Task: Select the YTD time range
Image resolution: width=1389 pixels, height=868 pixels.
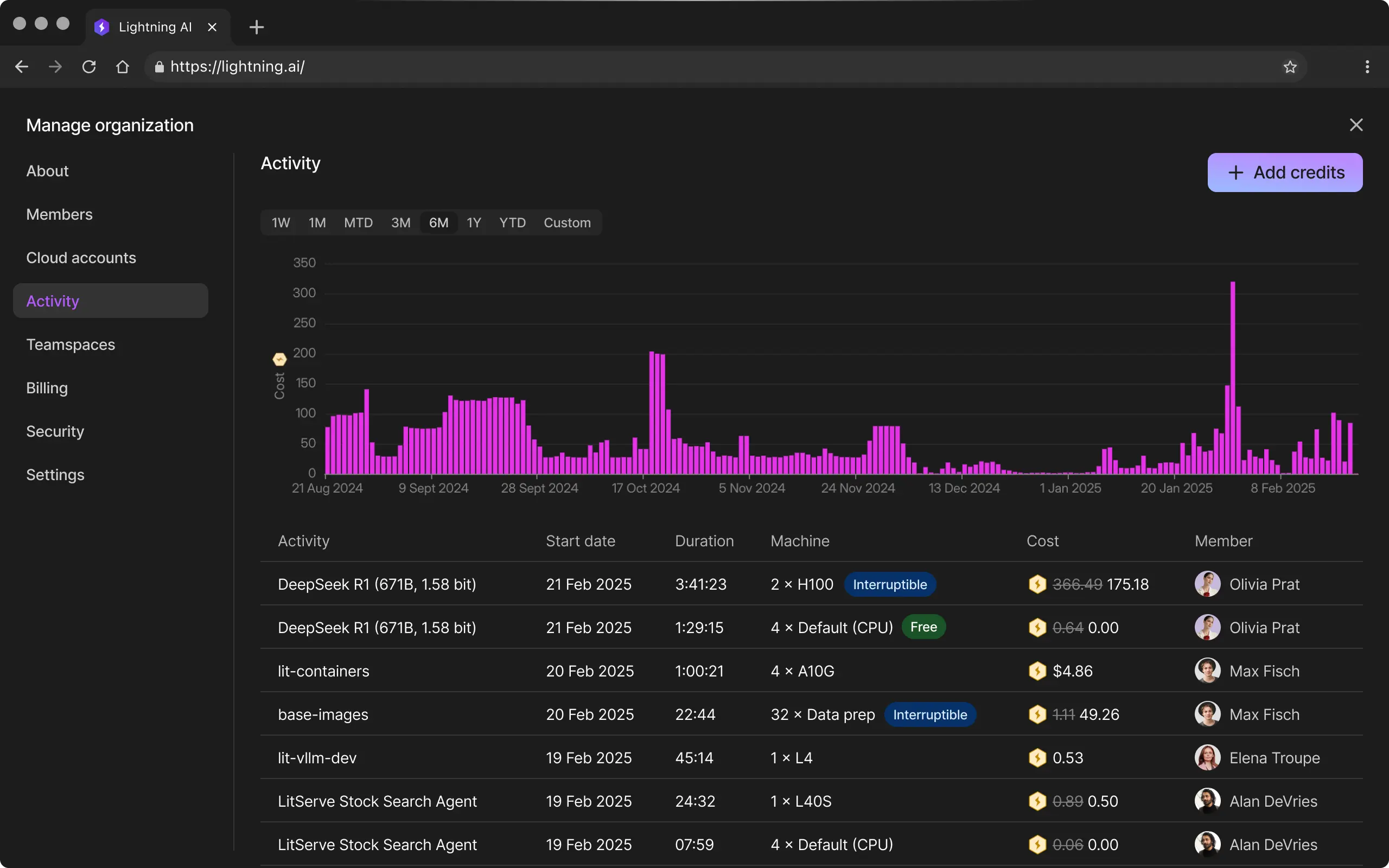Action: (x=512, y=223)
